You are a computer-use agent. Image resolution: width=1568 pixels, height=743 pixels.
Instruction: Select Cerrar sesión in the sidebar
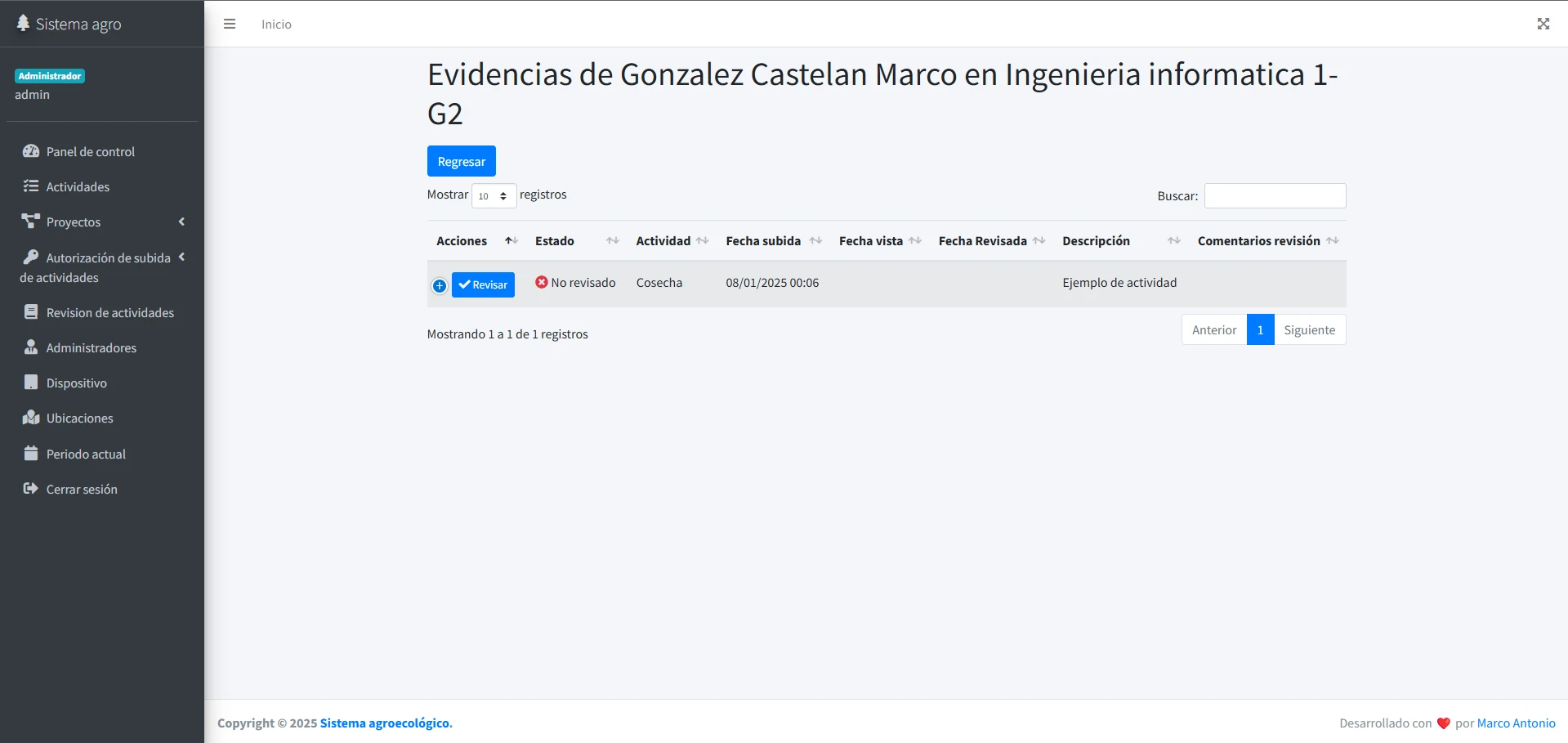(x=102, y=489)
